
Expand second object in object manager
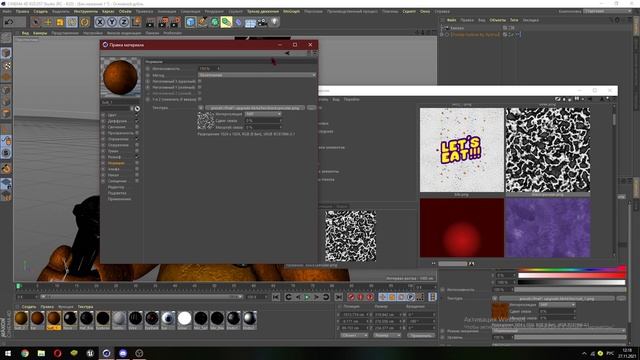click(x=442, y=35)
